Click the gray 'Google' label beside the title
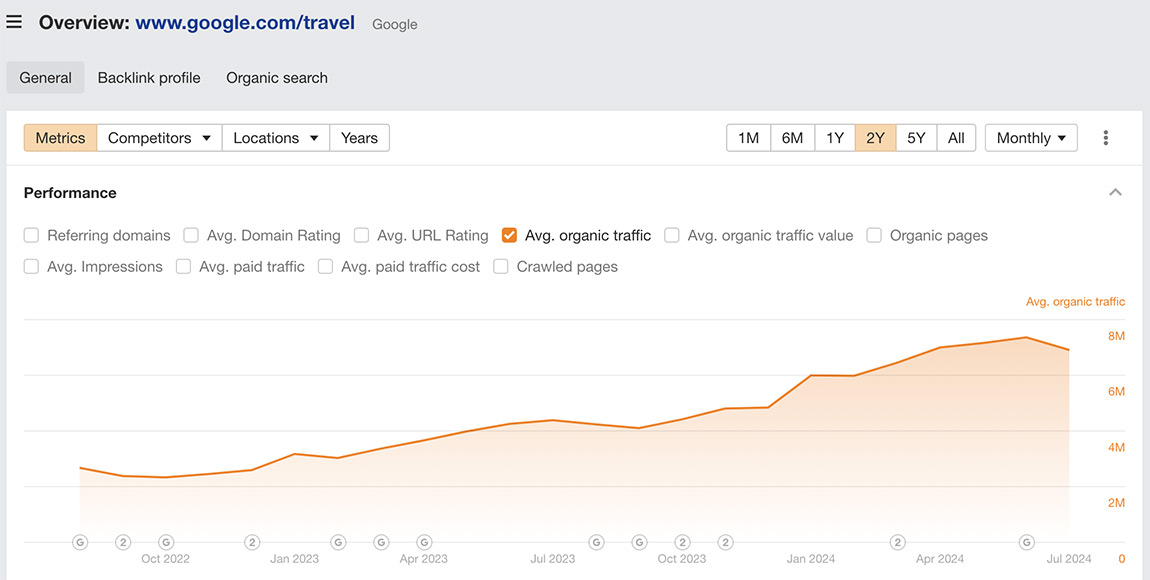Screen dimensions: 1150x580 click(x=395, y=24)
